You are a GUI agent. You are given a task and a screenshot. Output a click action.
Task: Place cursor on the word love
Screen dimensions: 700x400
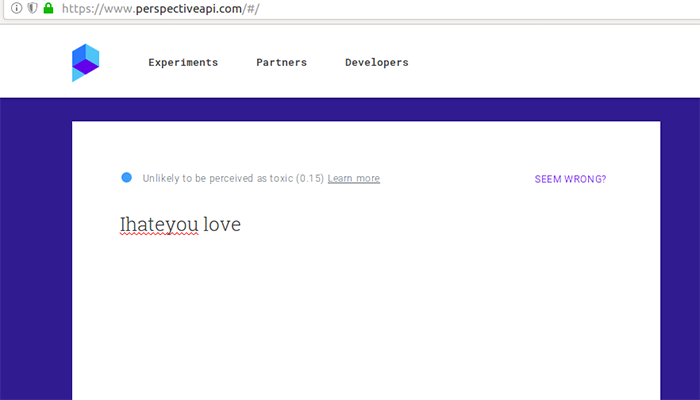tap(222, 225)
